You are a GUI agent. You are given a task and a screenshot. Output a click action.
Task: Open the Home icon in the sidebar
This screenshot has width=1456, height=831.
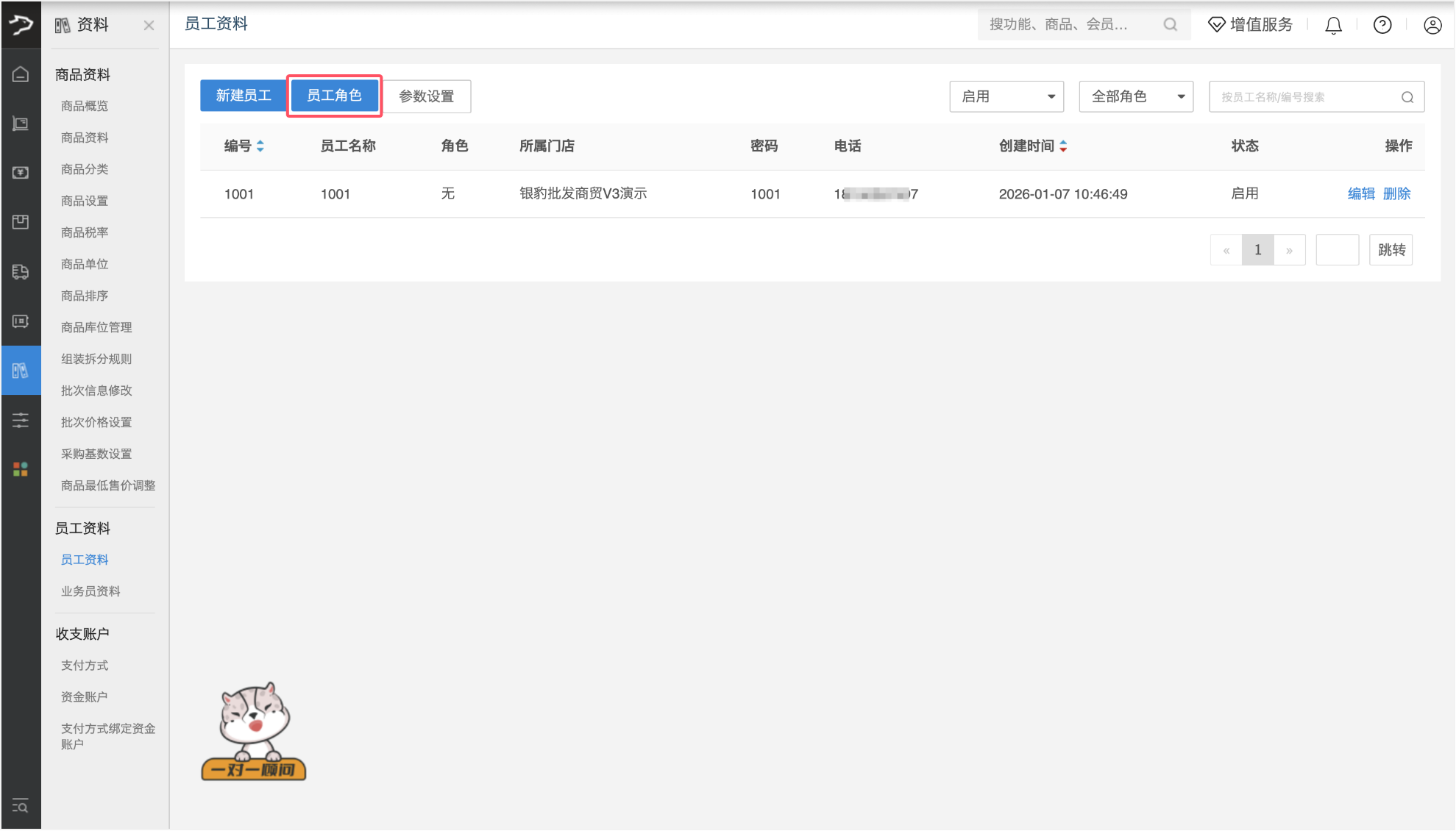[21, 73]
